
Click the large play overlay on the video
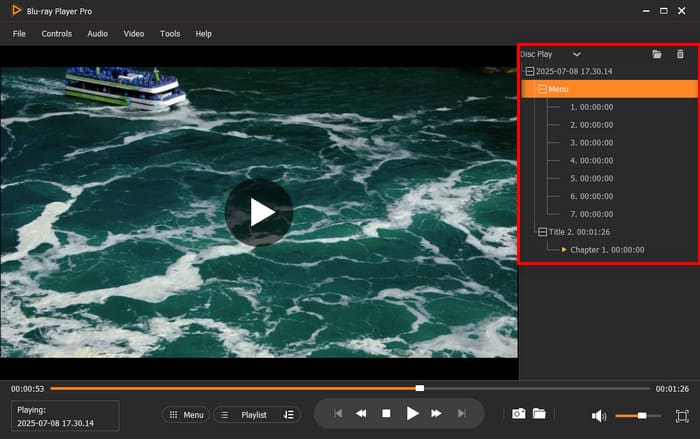[x=259, y=213]
